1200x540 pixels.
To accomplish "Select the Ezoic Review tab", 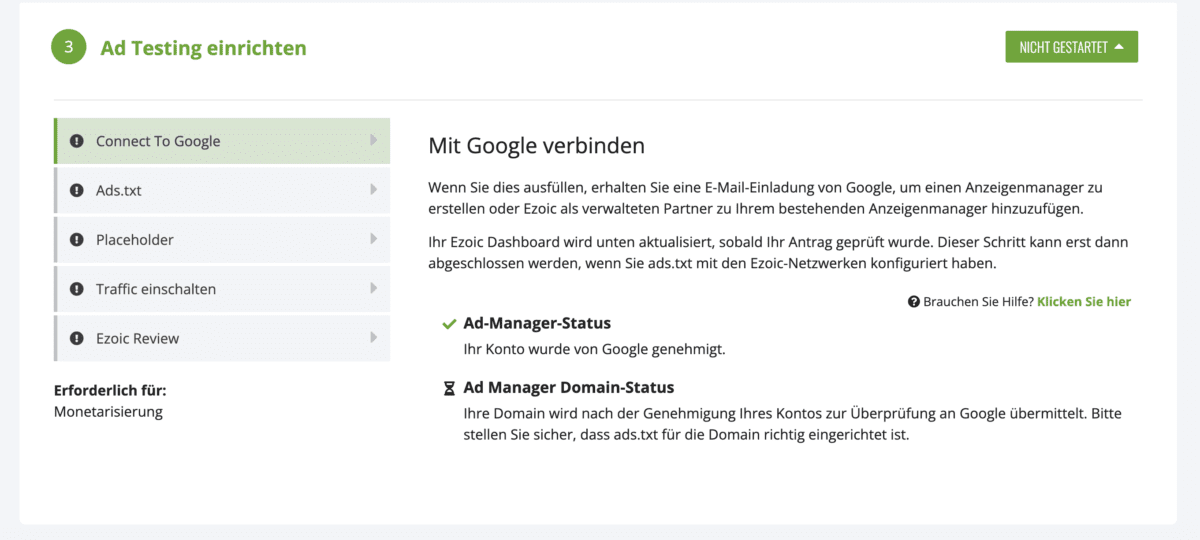I will tap(222, 338).
